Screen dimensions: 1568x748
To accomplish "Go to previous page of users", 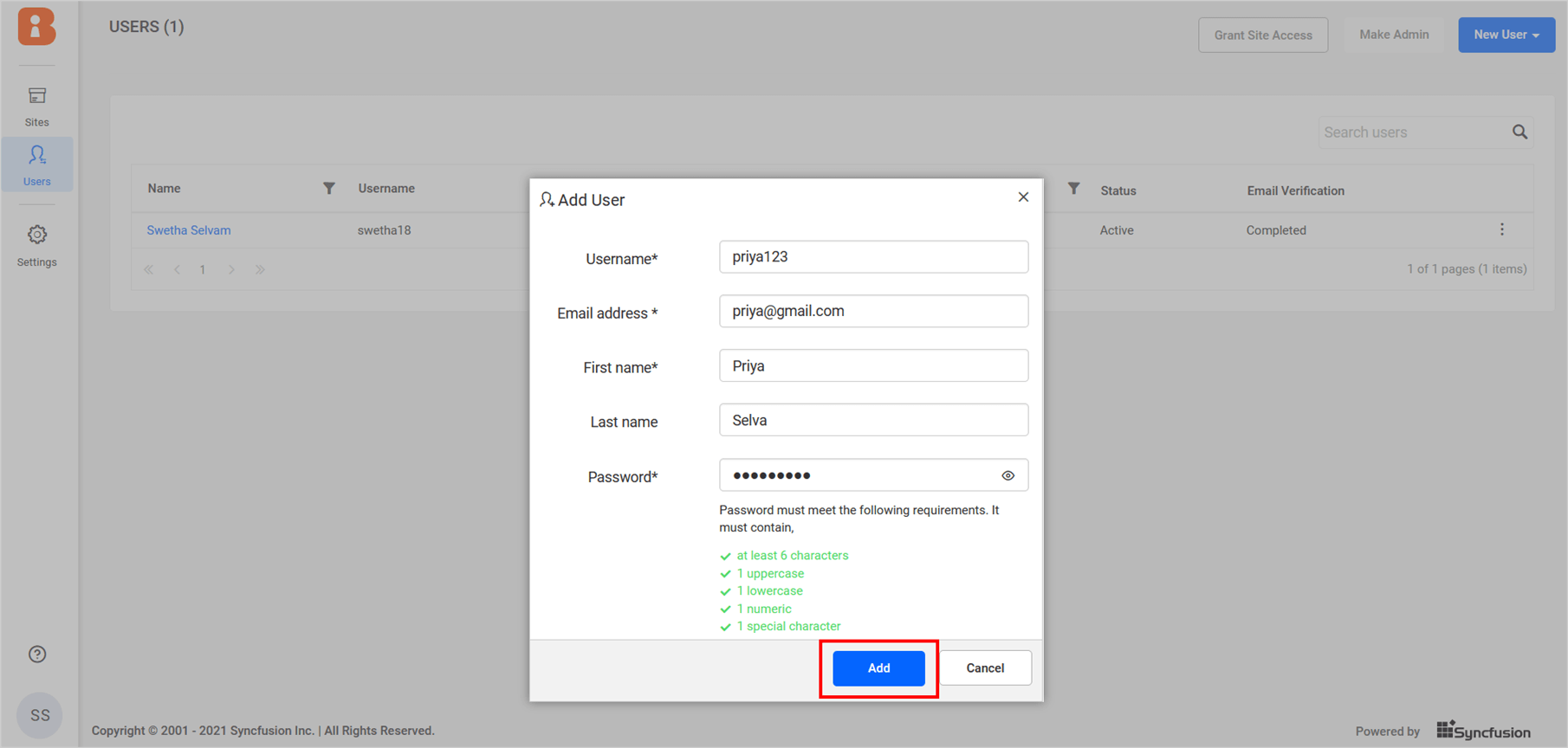I will (177, 269).
